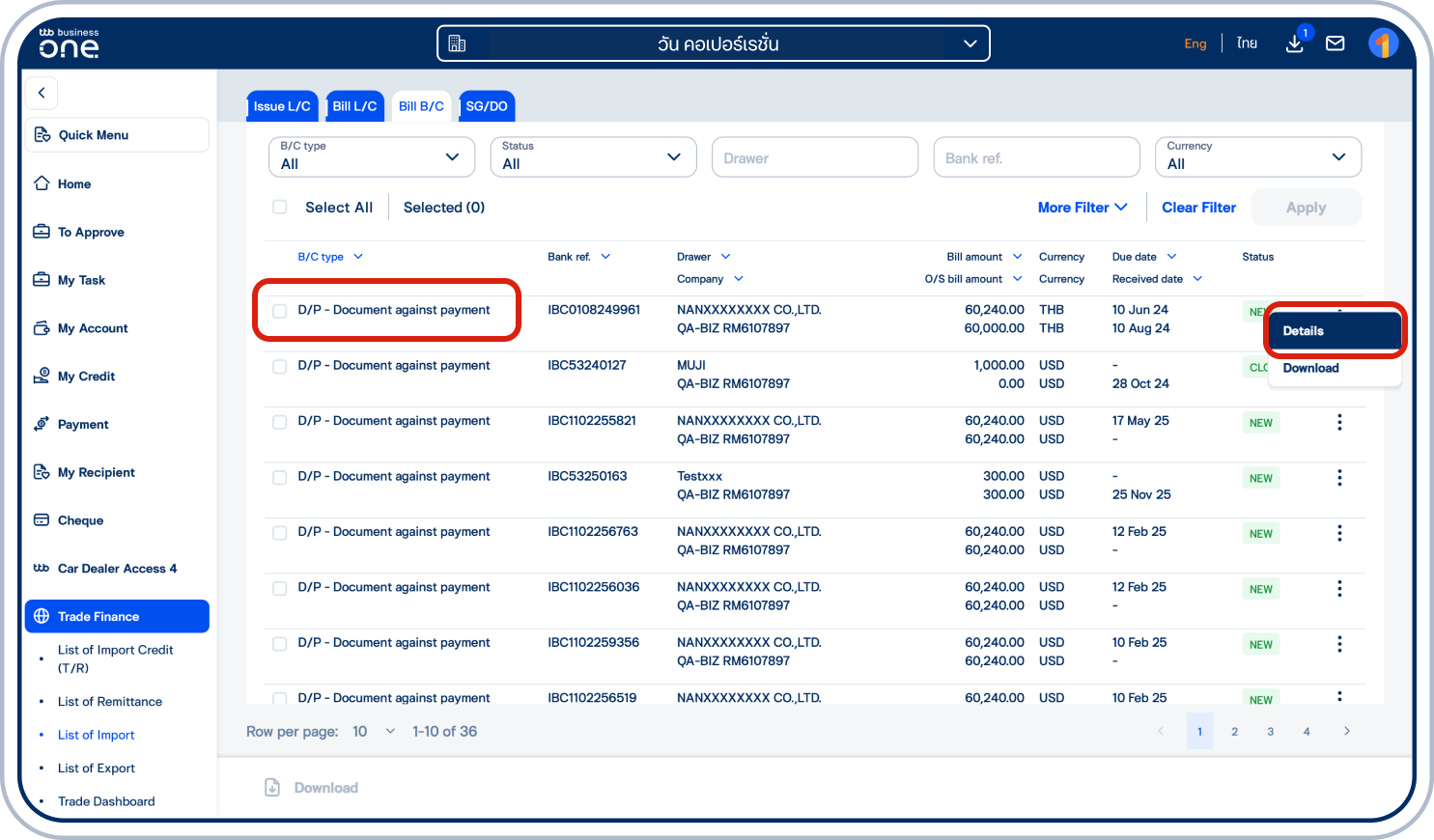Select Cheque from the left menu

pyautogui.click(x=80, y=520)
